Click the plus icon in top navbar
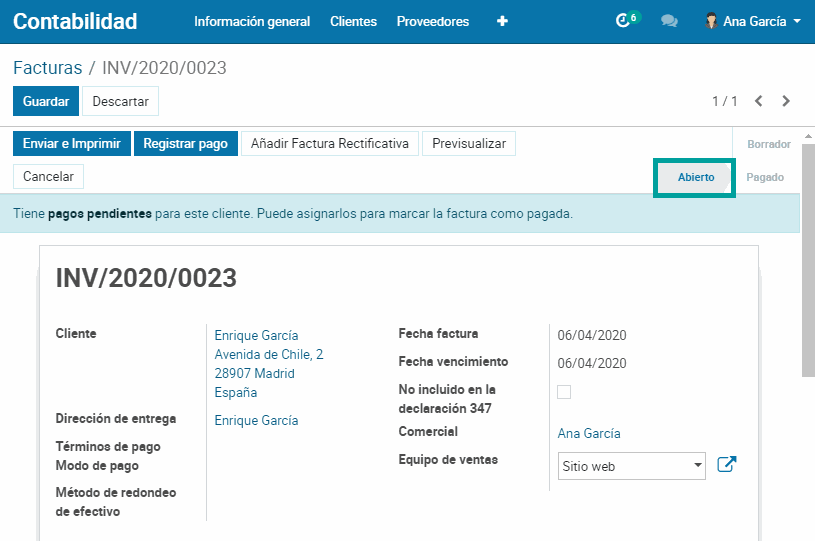Screen dimensions: 815x541 (x=502, y=21)
